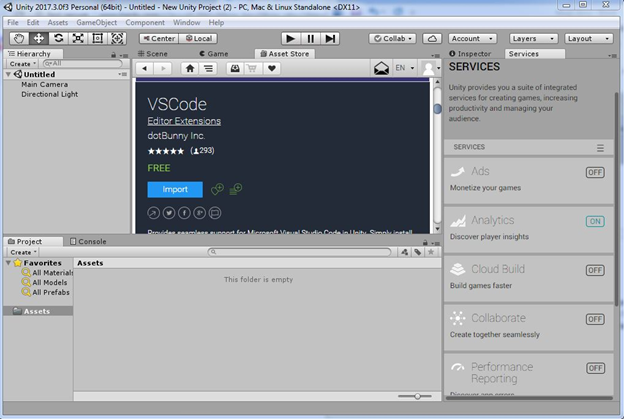Share VSCode asset on Google Plus
Viewport: 624px width, 419px height.
199,213
